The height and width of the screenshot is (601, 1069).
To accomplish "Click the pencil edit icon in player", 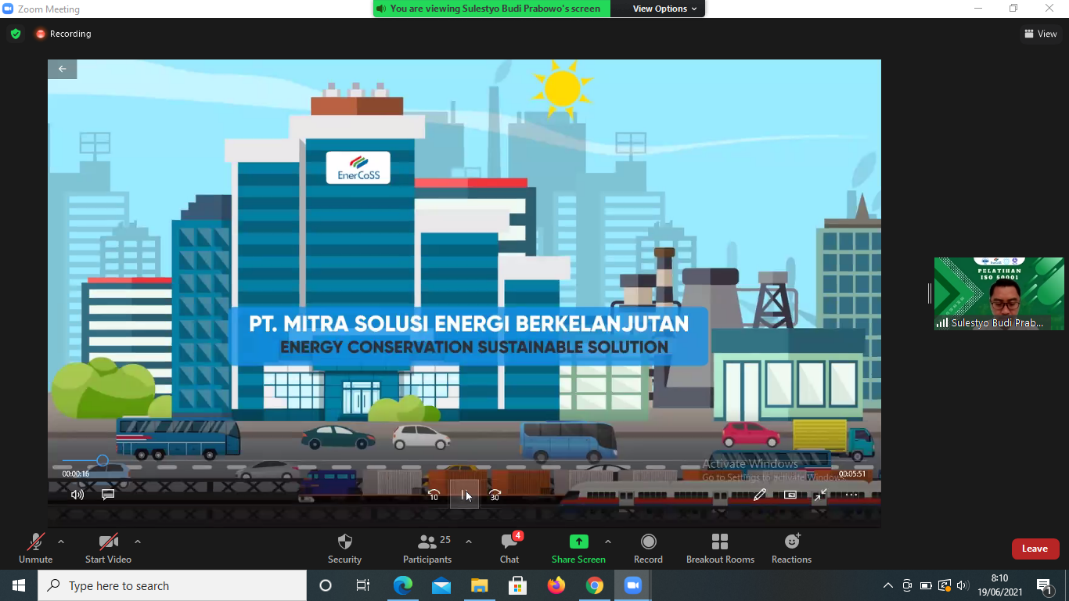I will tap(759, 495).
